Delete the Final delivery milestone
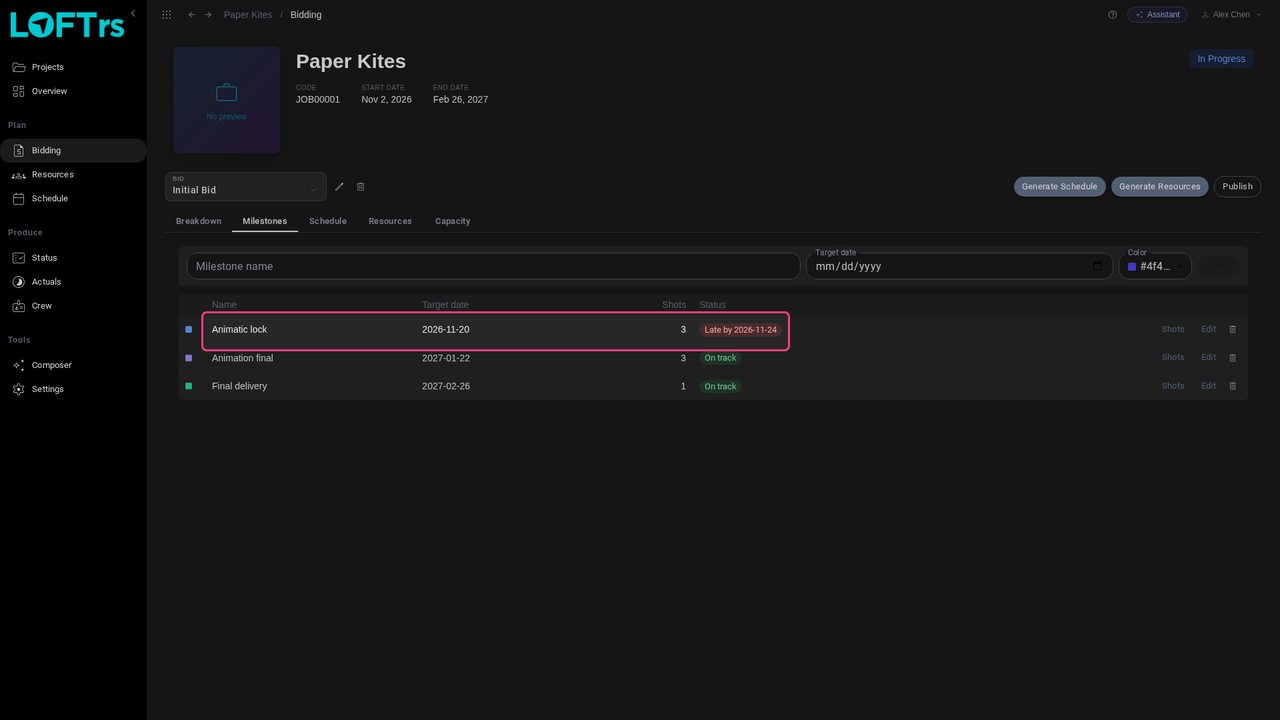Image resolution: width=1280 pixels, height=720 pixels. 1232,386
